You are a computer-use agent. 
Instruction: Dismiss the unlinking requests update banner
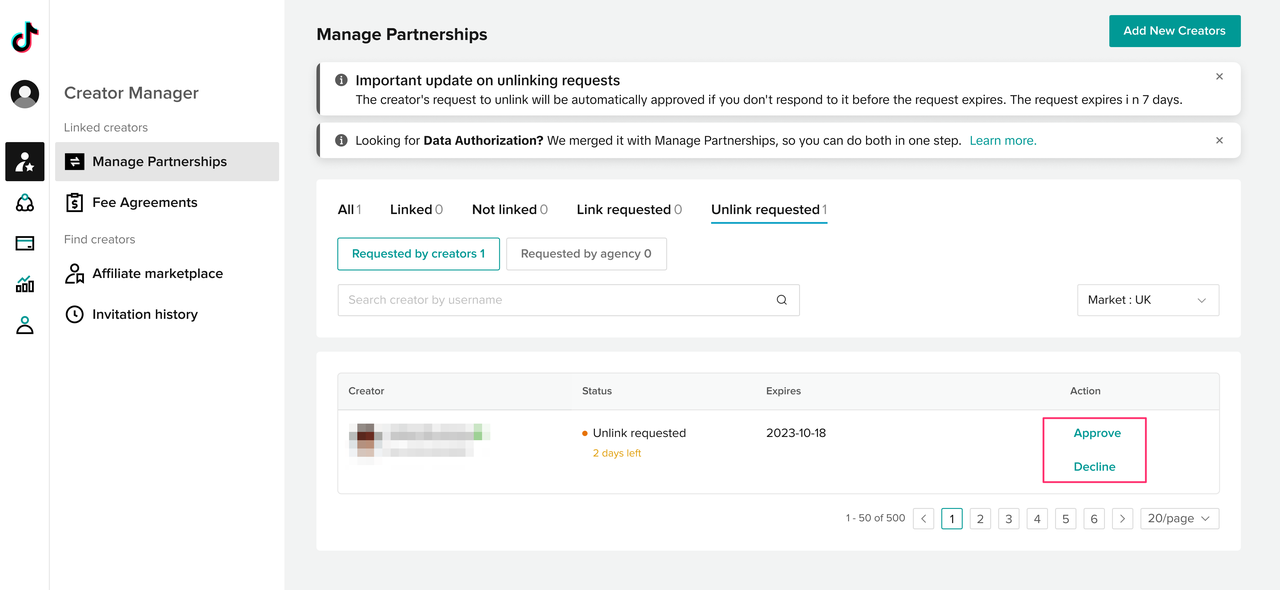[x=1219, y=77]
